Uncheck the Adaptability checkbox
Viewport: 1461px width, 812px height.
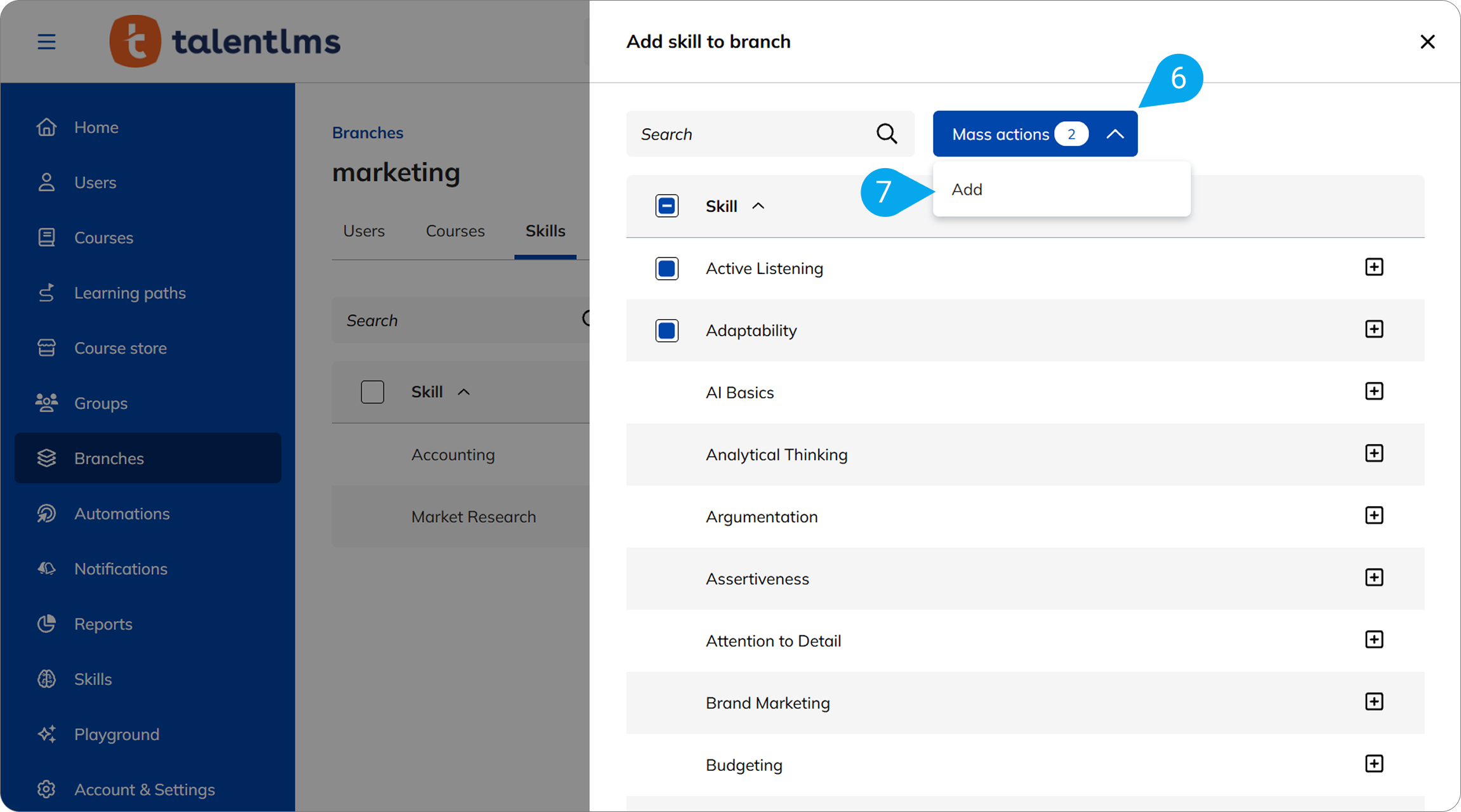point(667,331)
